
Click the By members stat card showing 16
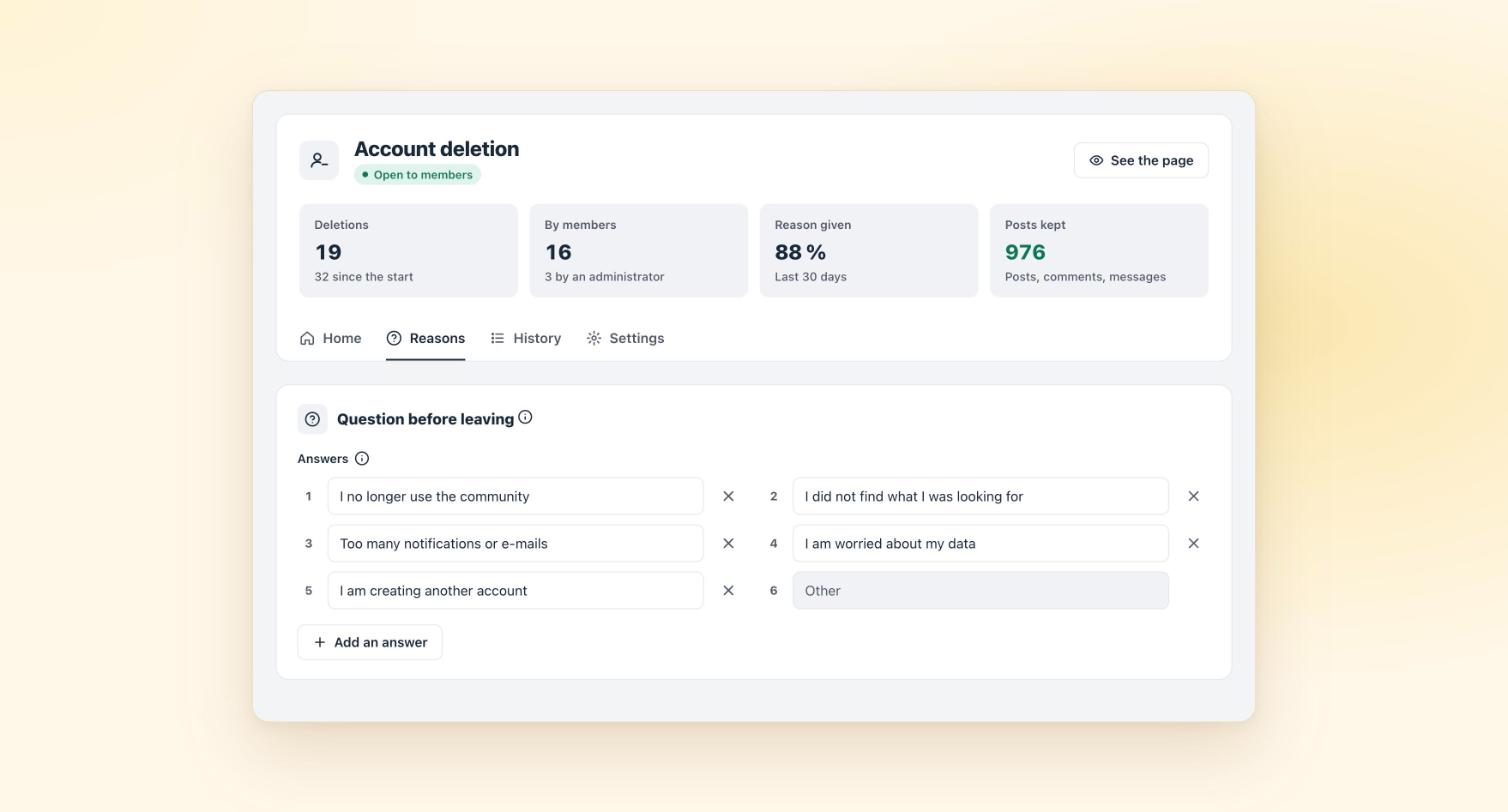tap(639, 250)
